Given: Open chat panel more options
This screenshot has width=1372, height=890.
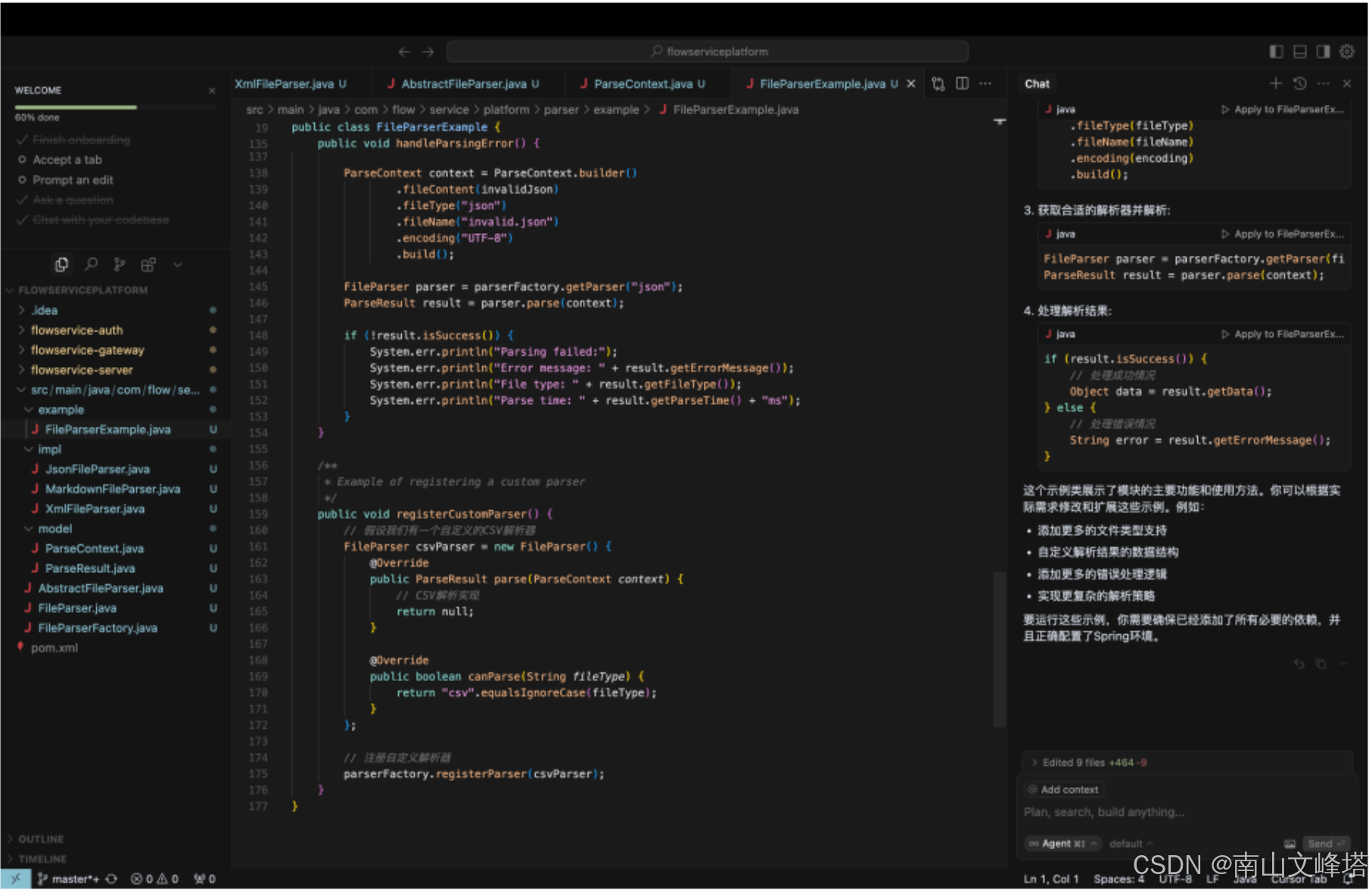Looking at the screenshot, I should [x=1324, y=83].
